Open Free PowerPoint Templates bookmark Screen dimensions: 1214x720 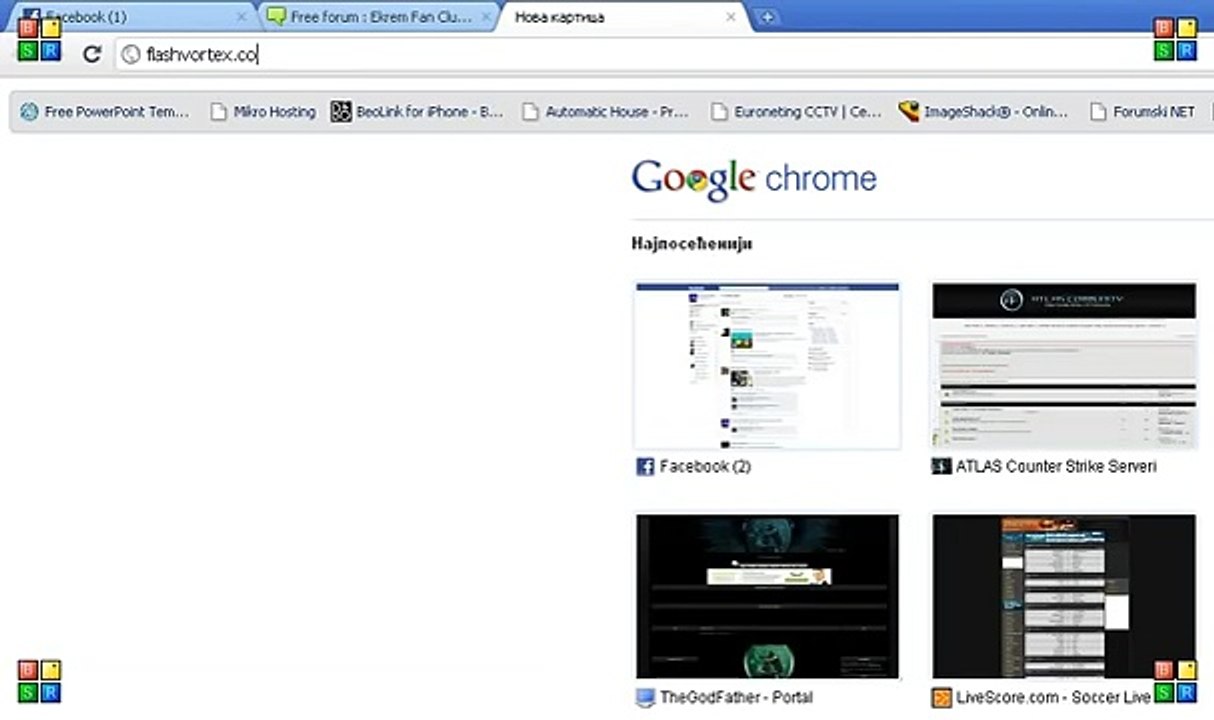click(x=105, y=112)
